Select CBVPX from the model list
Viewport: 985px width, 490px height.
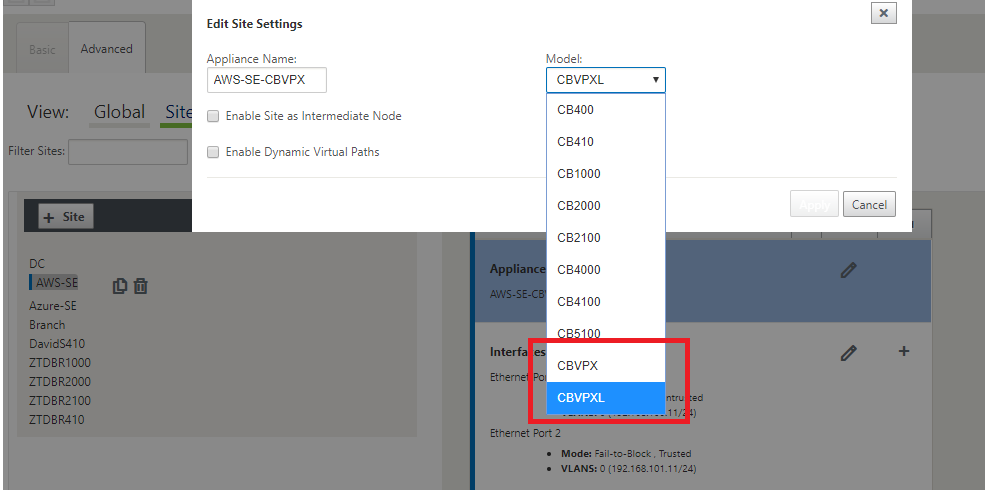606,366
